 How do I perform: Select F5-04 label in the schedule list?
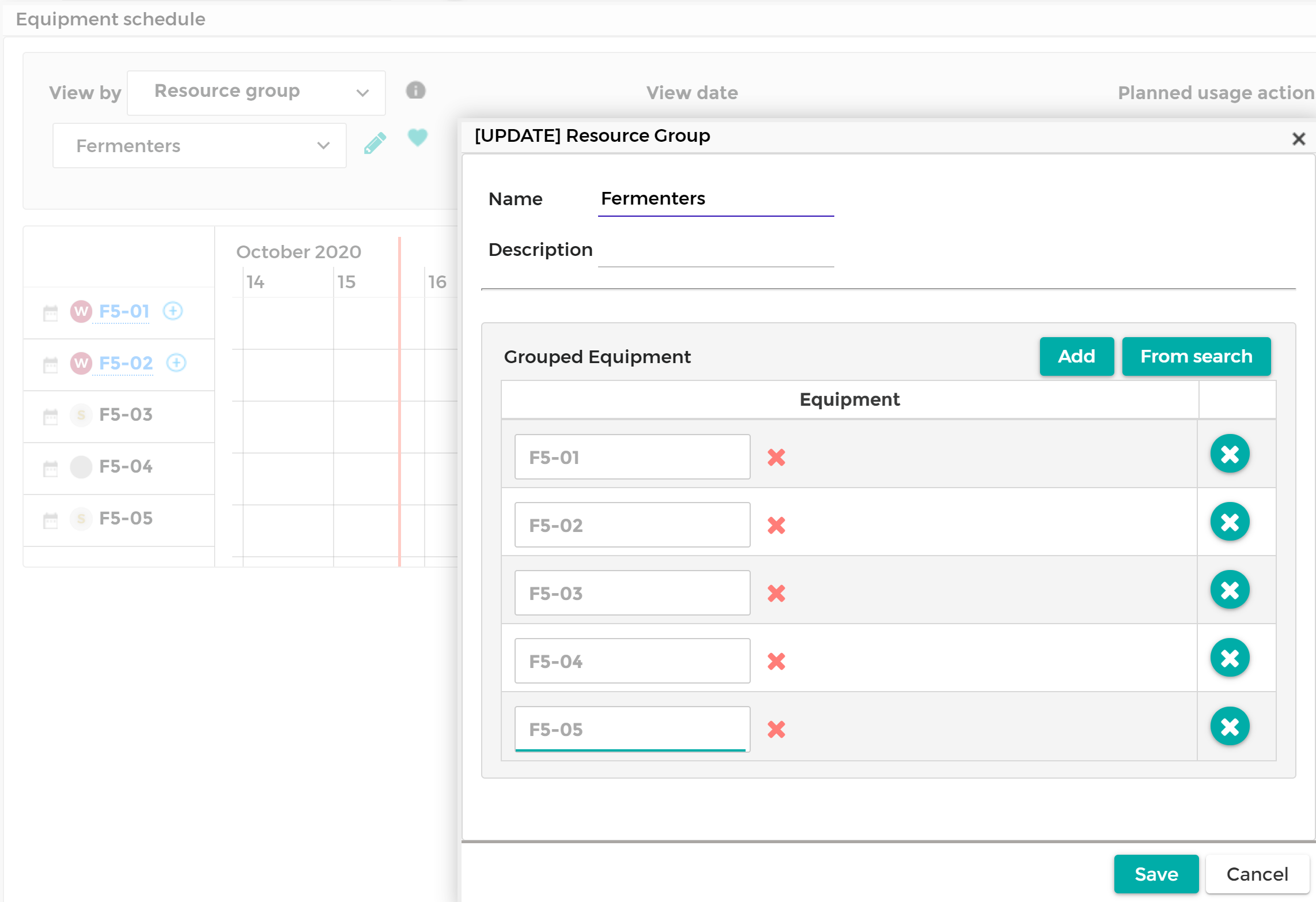tap(126, 466)
